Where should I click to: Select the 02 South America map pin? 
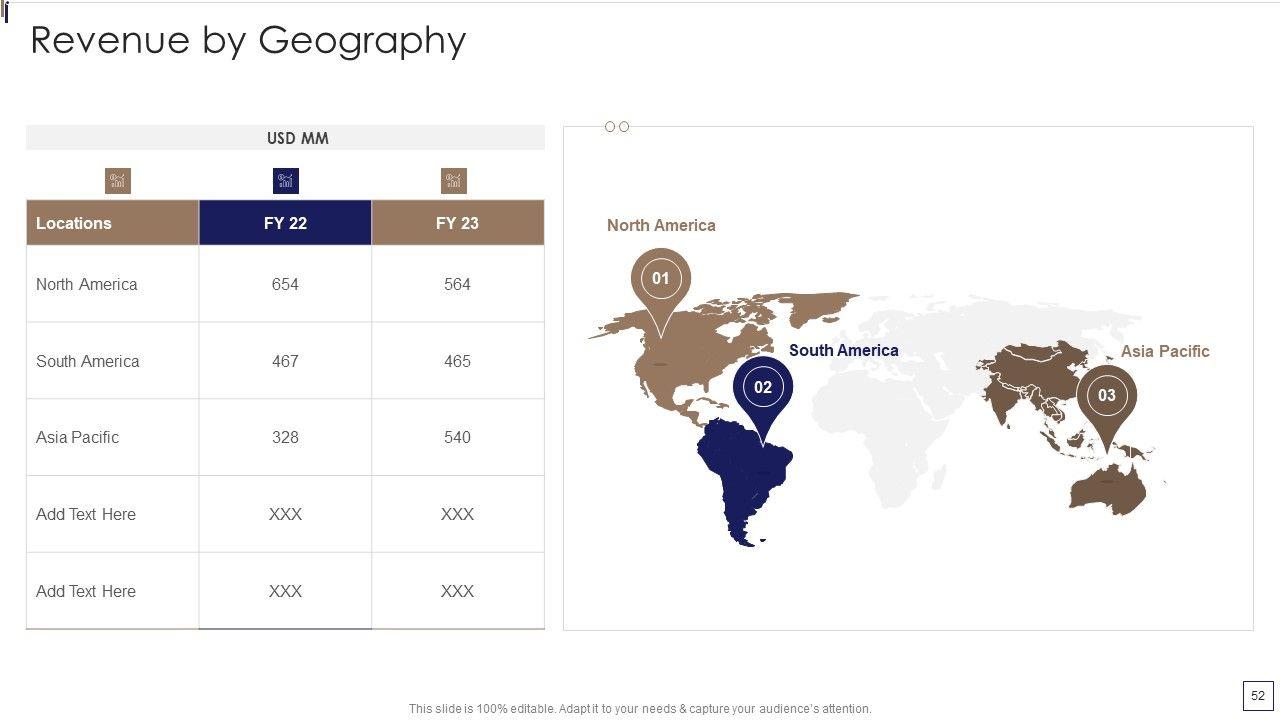[763, 388]
